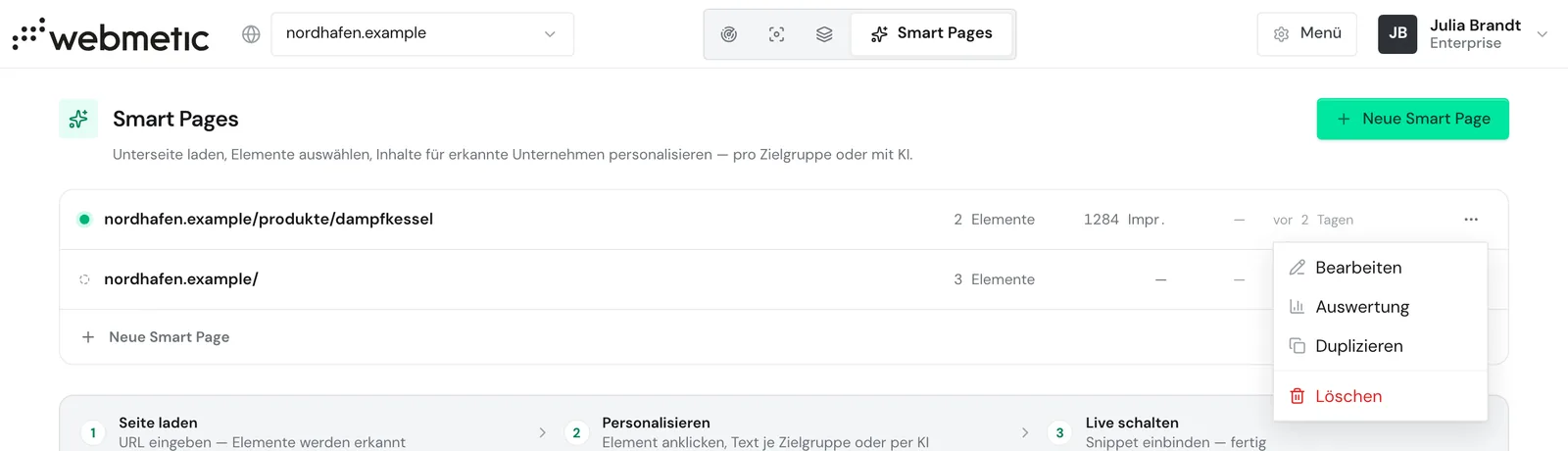Click the Enterprise plan label

pyautogui.click(x=1465, y=43)
